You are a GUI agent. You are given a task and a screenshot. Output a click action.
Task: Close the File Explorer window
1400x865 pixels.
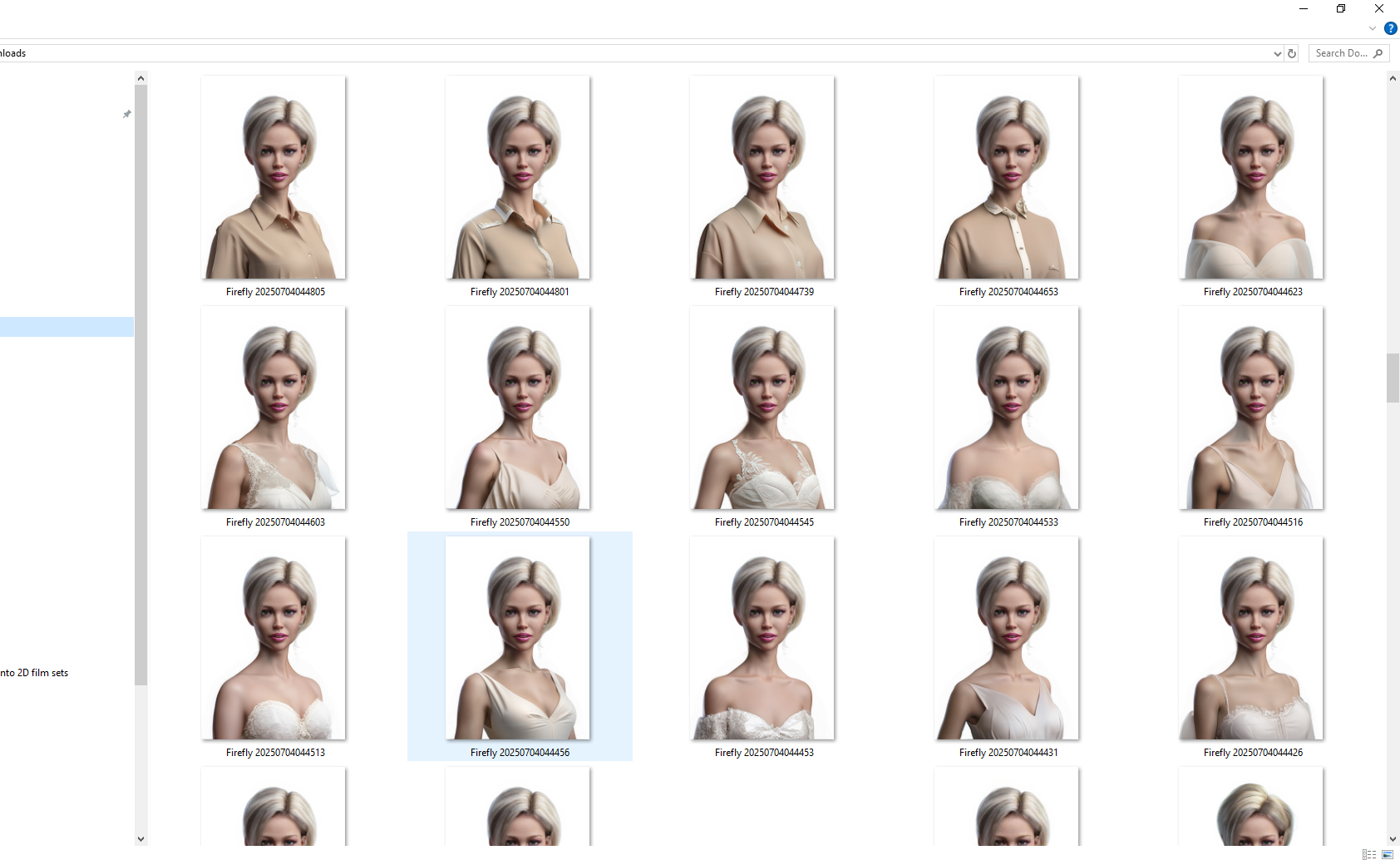[x=1379, y=8]
